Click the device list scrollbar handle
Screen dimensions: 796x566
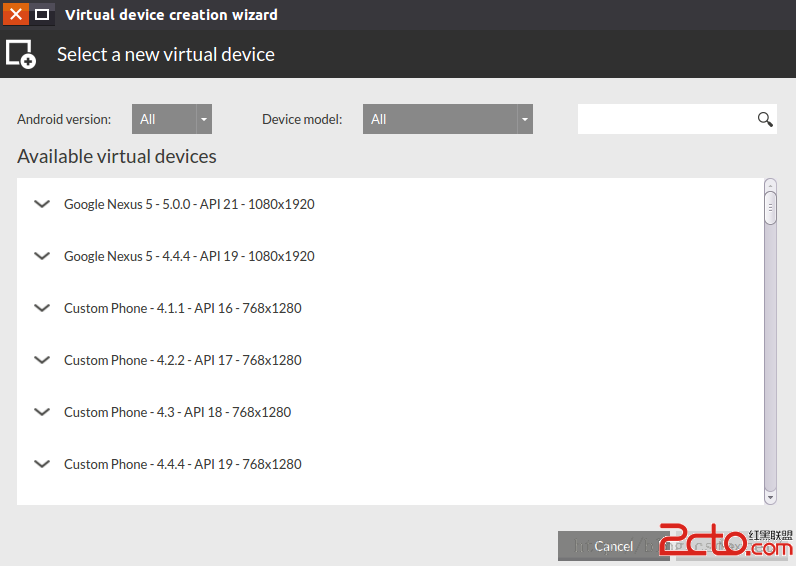(770, 208)
